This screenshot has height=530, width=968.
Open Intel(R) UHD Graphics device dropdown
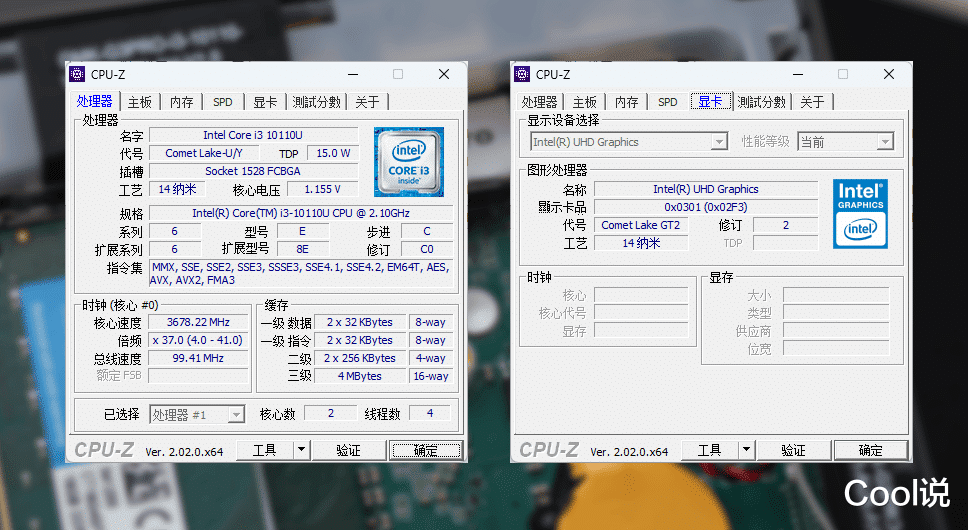[x=629, y=142]
